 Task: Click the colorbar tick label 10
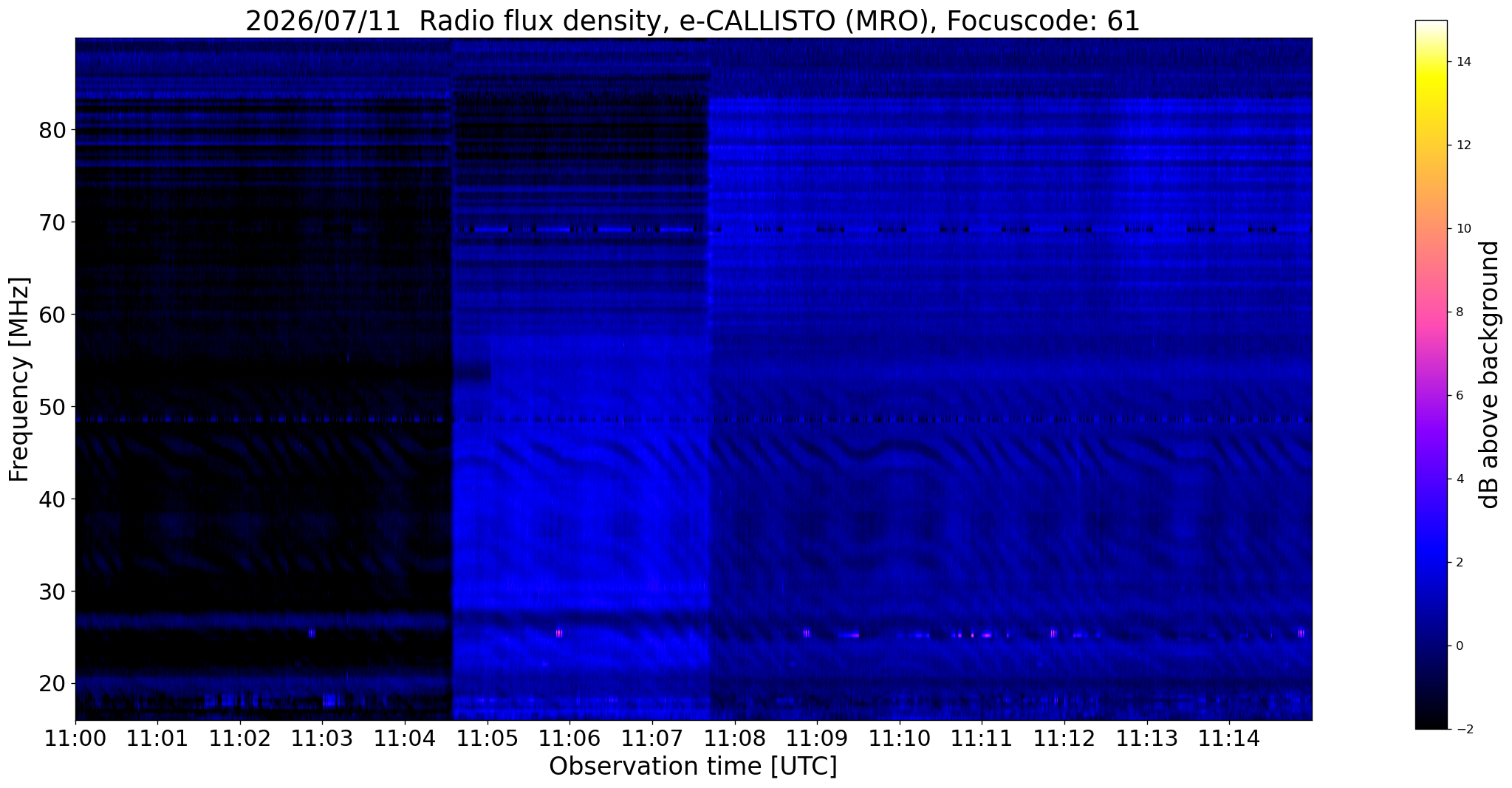[x=1463, y=229]
